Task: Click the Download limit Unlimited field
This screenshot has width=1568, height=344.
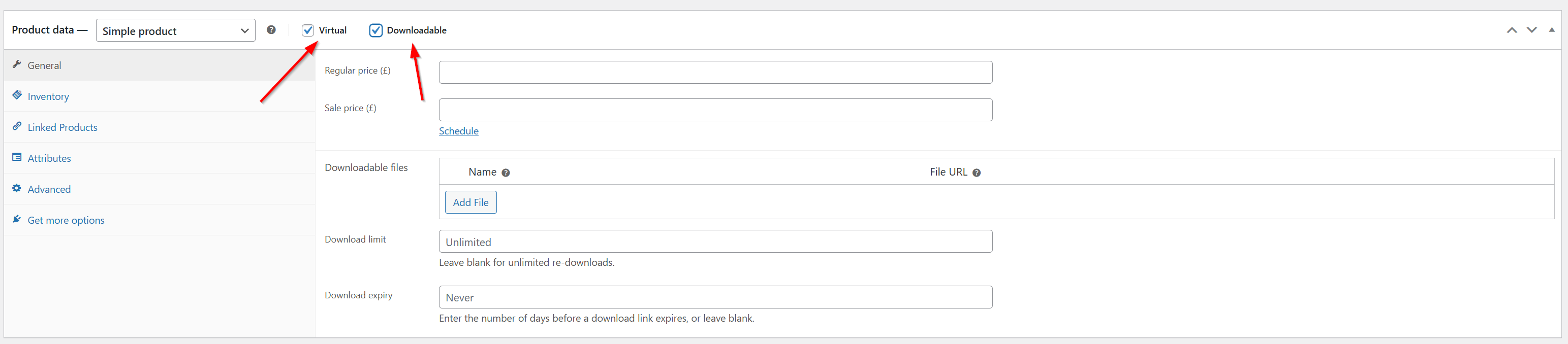Action: click(715, 242)
